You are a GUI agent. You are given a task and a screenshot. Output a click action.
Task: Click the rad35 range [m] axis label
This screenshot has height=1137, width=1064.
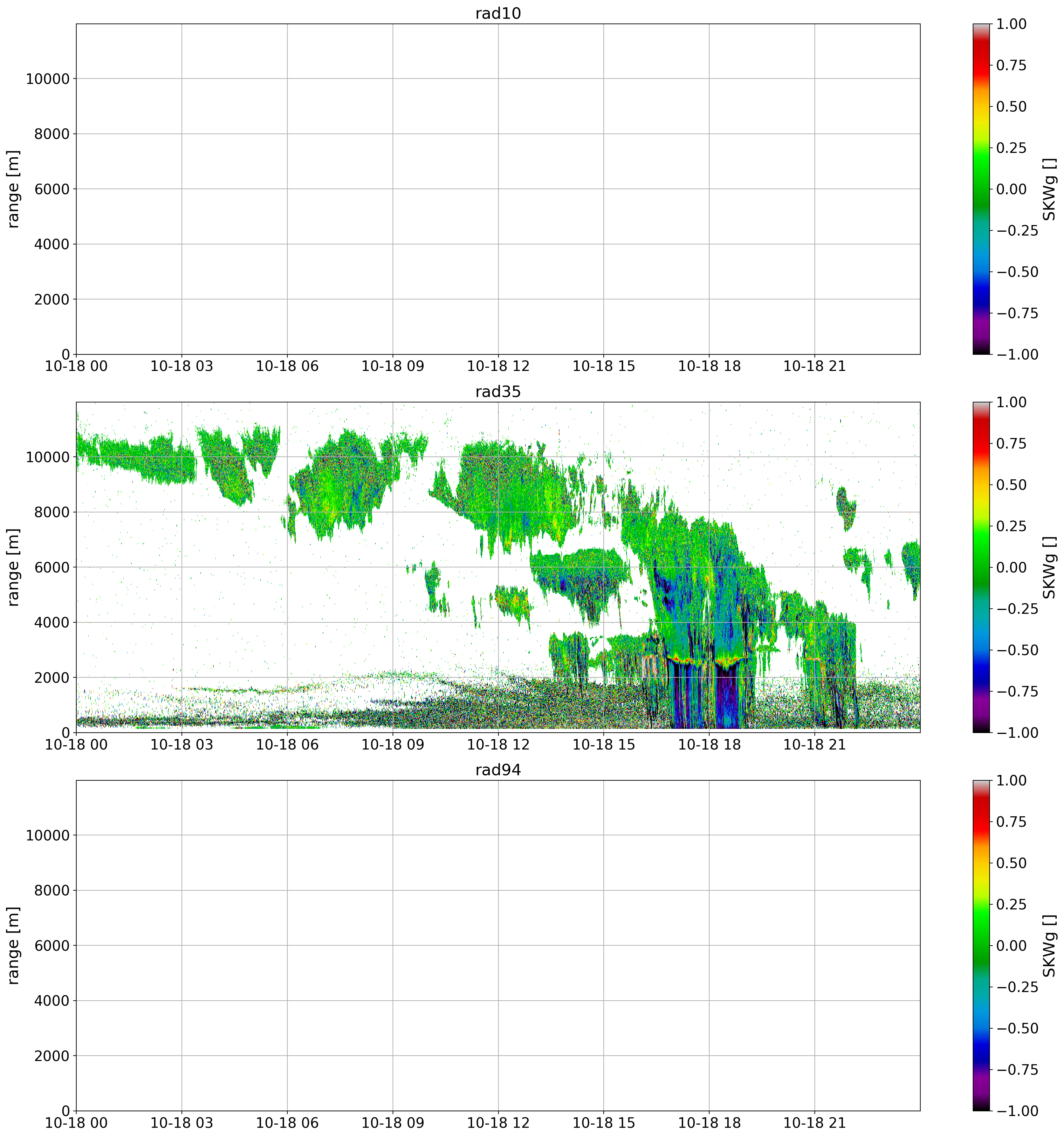click(14, 567)
